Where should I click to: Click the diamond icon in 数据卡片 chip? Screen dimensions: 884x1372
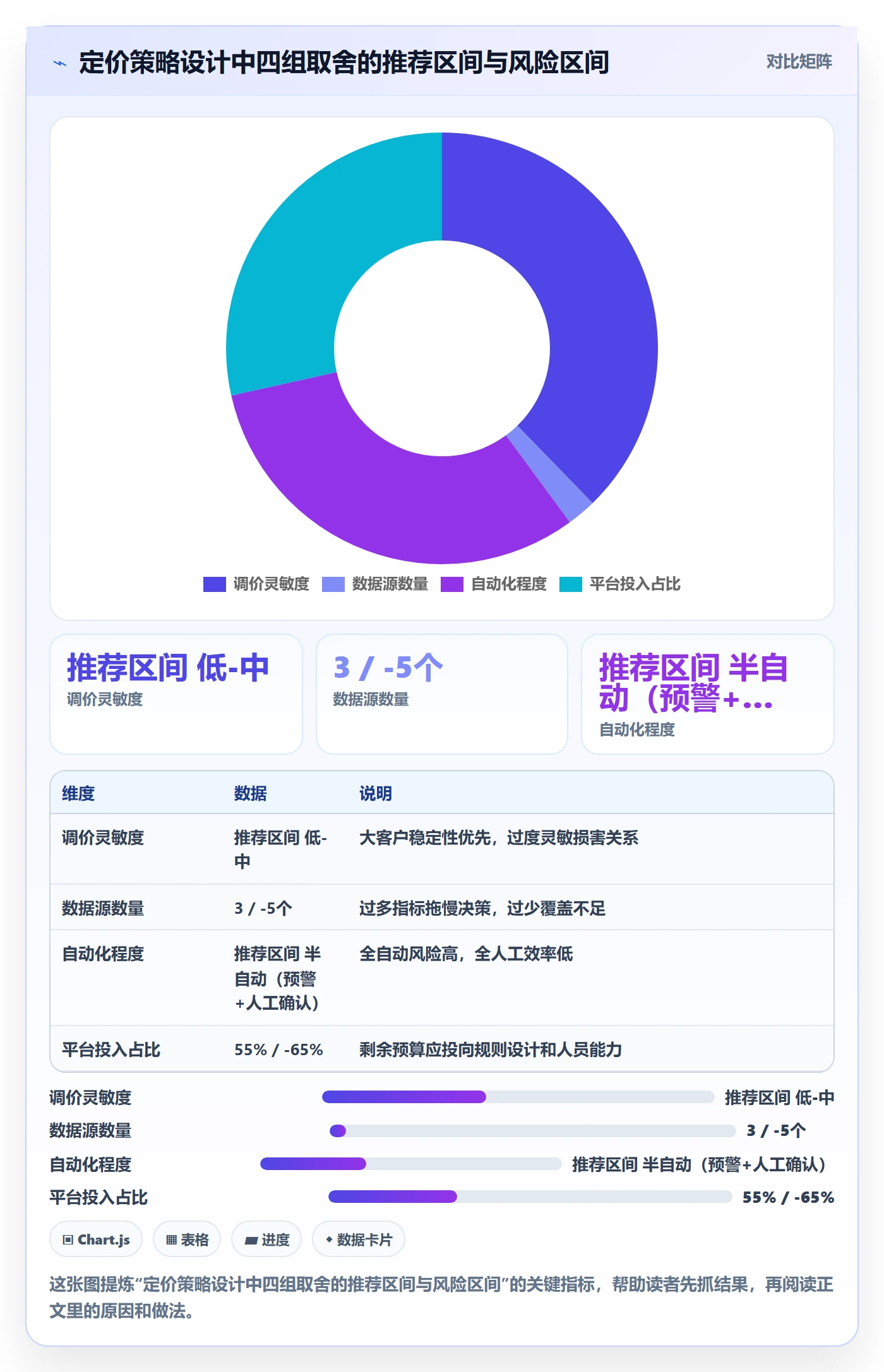[x=329, y=1239]
